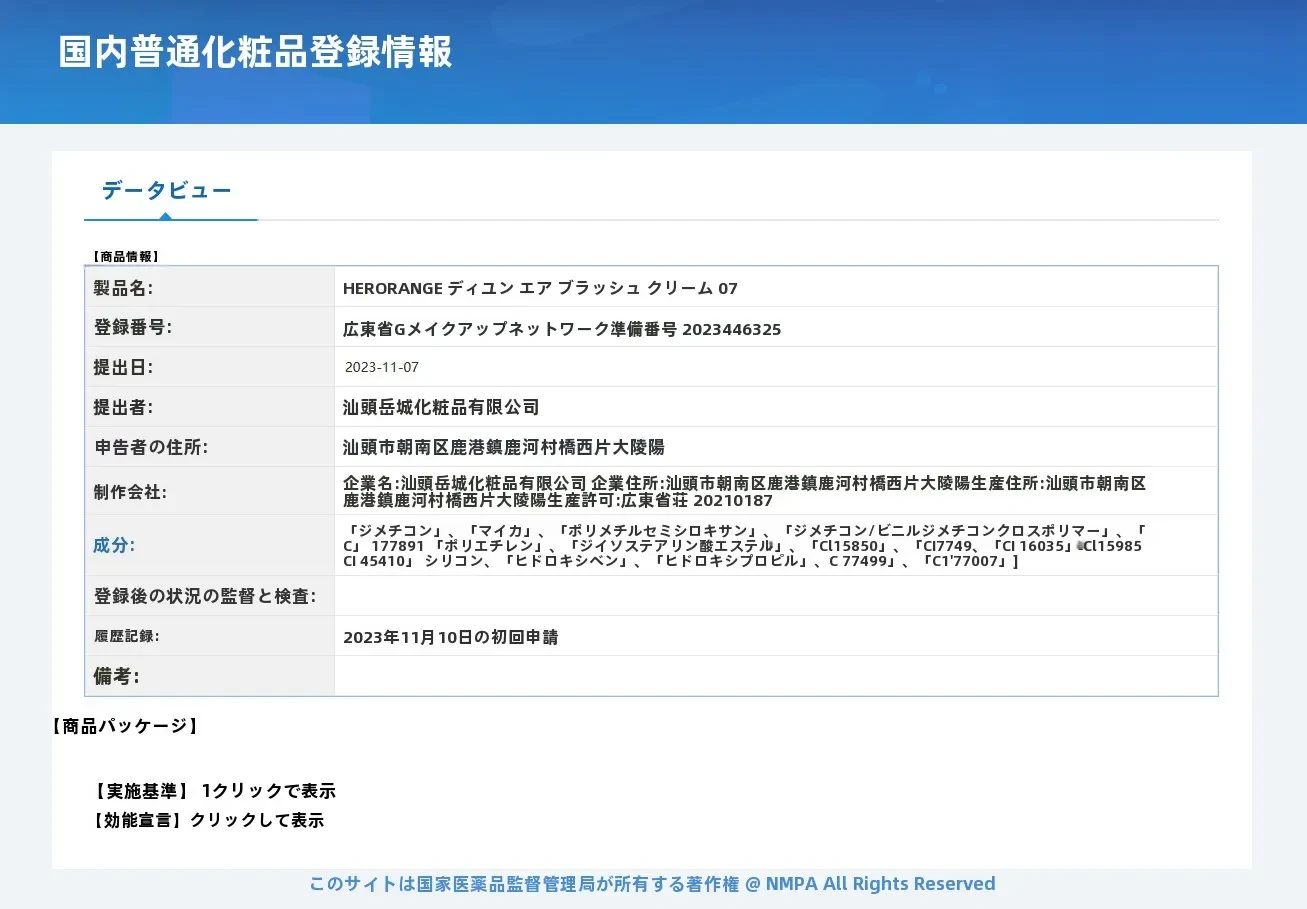Select registration number value ending 2023446325
The width and height of the screenshot is (1307, 909).
[562, 329]
